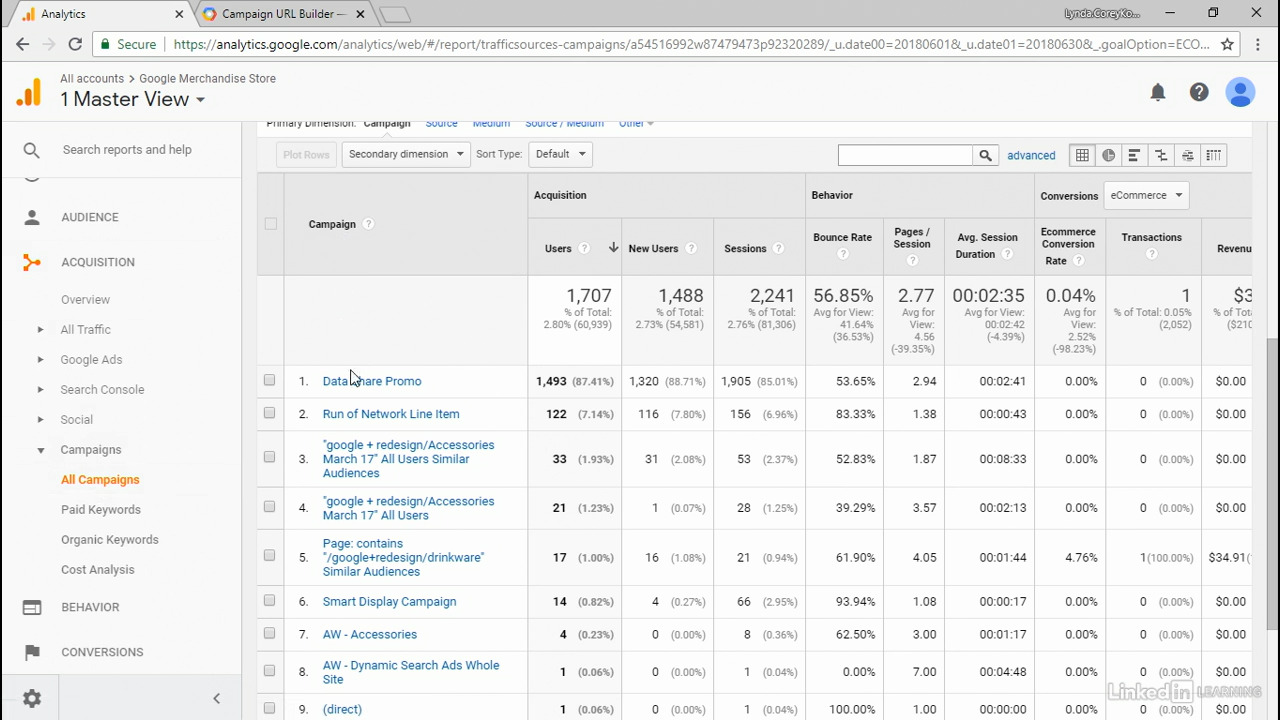This screenshot has height=720, width=1280.
Task: Click the Search reports and help field
Action: (127, 150)
